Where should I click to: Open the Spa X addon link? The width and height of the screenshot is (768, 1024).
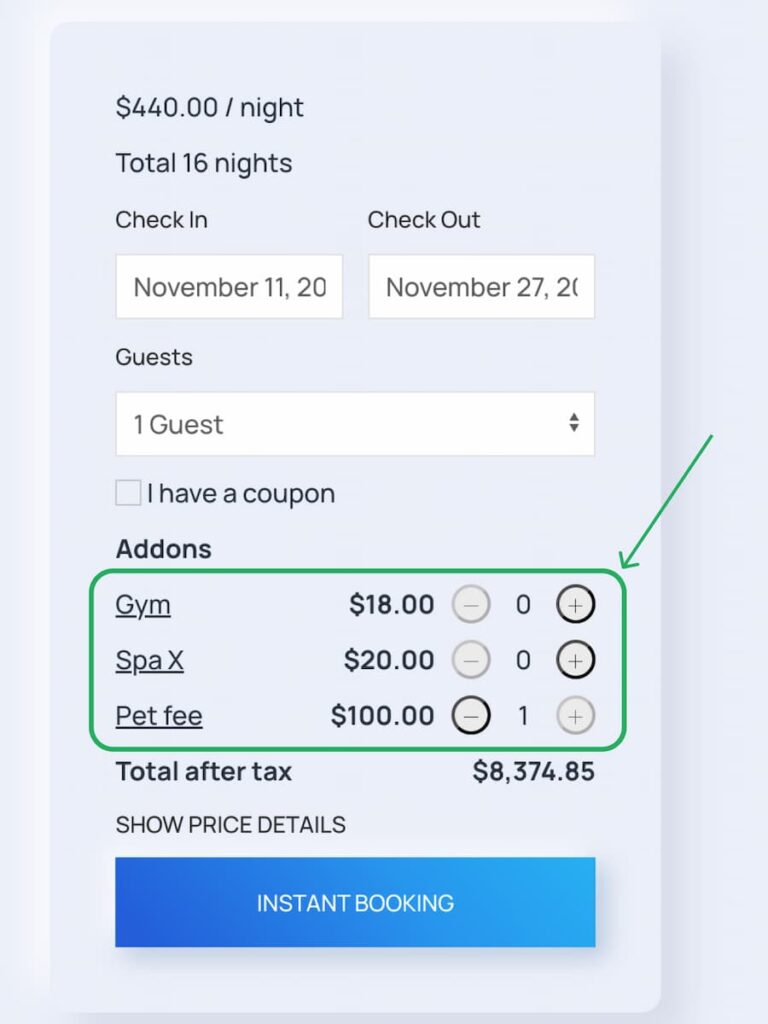150,661
